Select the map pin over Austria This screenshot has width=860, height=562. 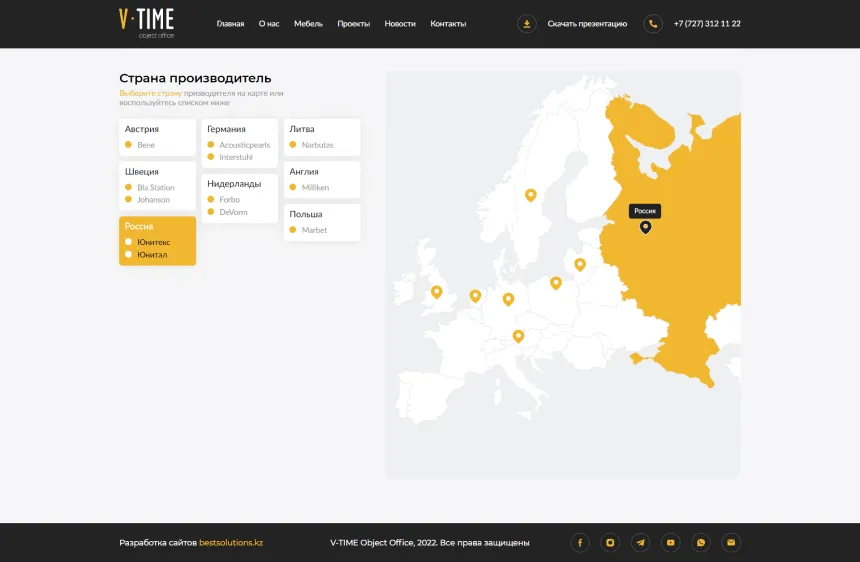518,336
